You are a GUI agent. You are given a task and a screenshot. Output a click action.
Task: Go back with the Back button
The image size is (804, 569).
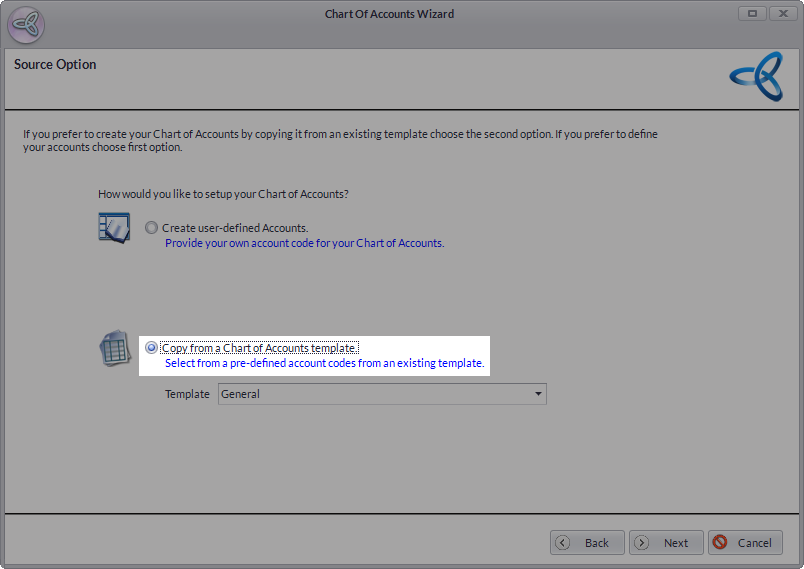pos(587,543)
